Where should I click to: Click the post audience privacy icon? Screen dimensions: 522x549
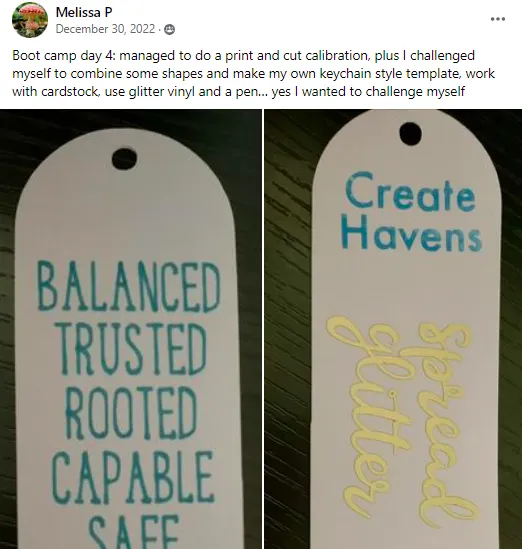click(169, 29)
